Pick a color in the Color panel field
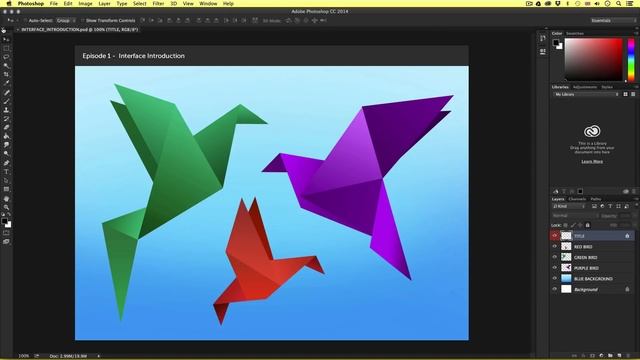The height and width of the screenshot is (360, 640). [x=593, y=60]
